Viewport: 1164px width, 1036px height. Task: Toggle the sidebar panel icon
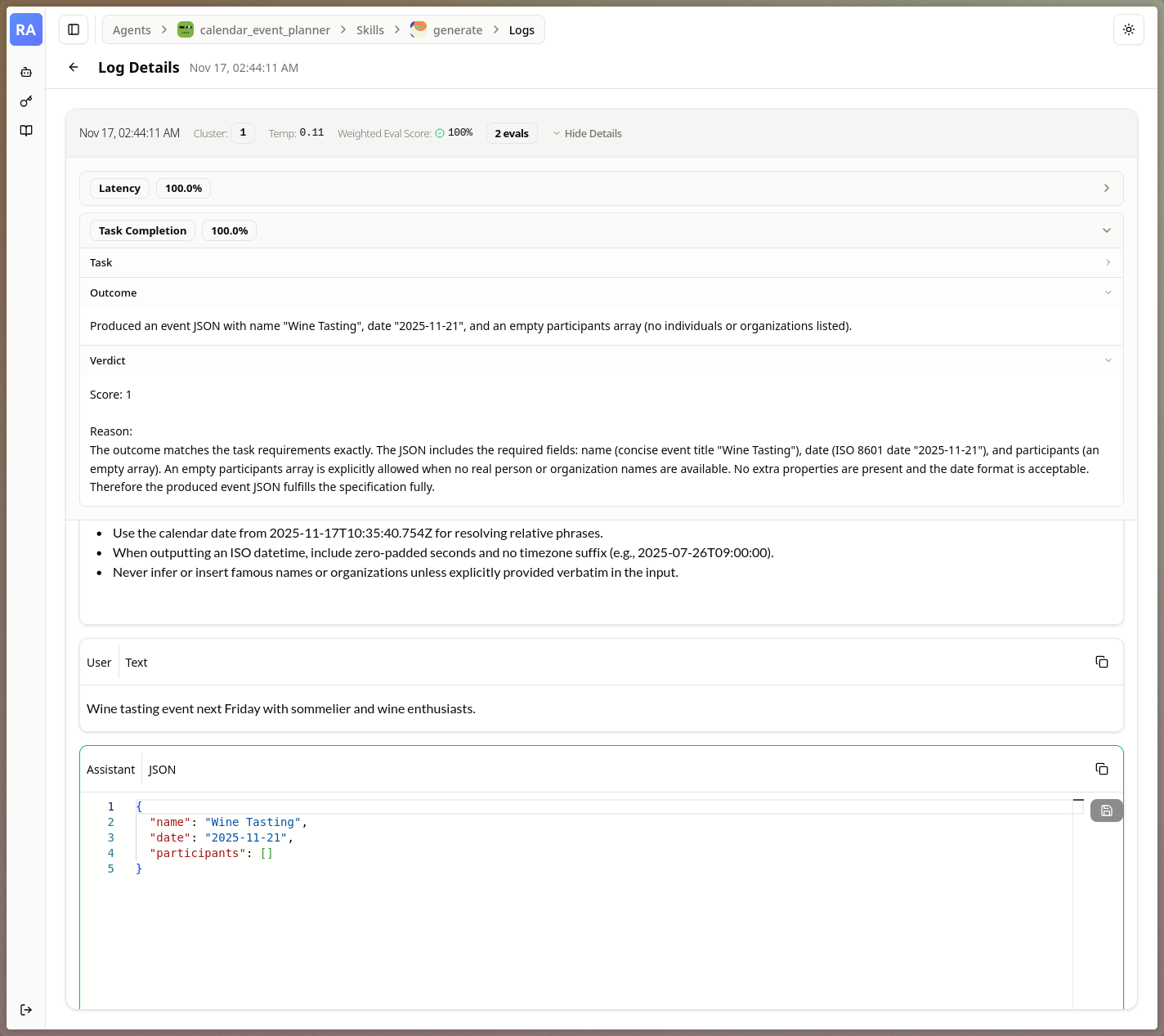coord(74,30)
